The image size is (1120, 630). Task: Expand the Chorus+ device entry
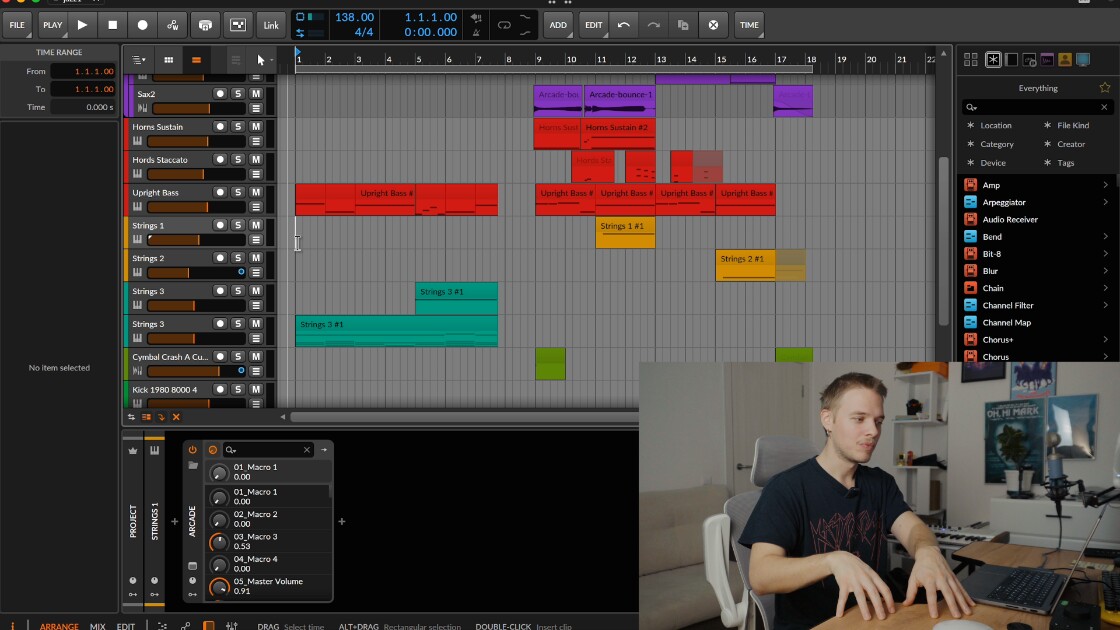click(x=1105, y=339)
